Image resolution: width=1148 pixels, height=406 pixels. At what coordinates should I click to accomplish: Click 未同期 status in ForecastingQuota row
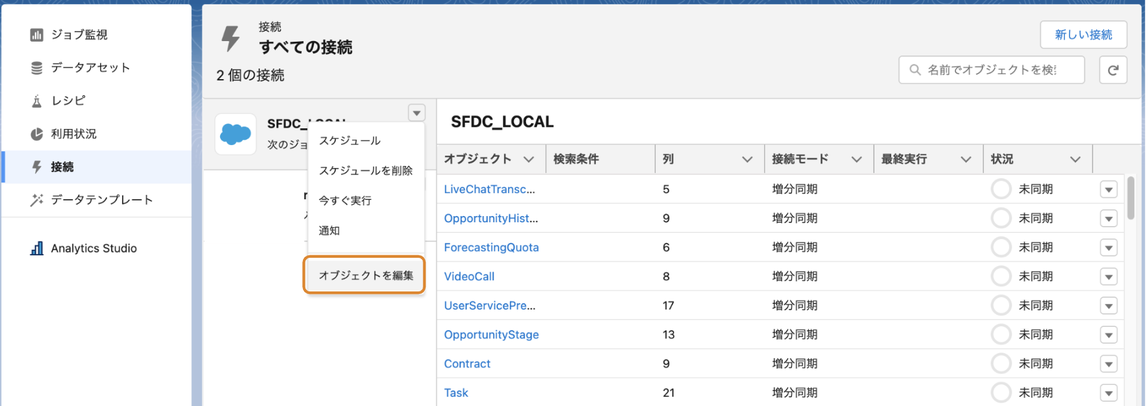[x=1036, y=247]
